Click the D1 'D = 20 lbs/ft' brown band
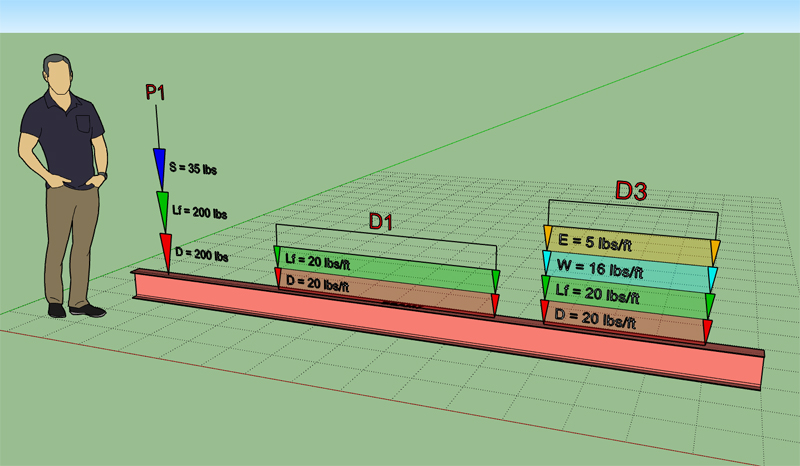This screenshot has width=800, height=466. 386,293
